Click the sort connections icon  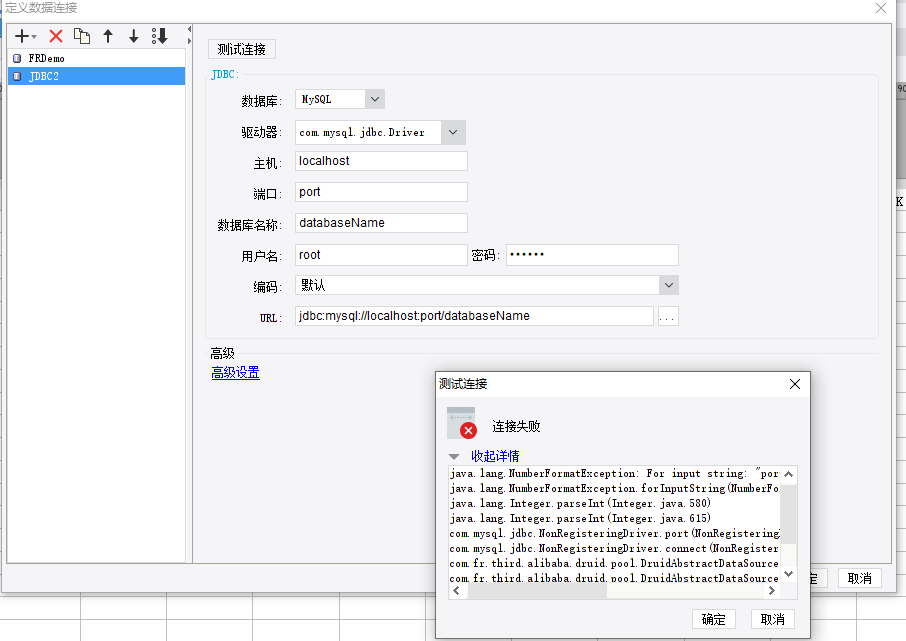160,36
